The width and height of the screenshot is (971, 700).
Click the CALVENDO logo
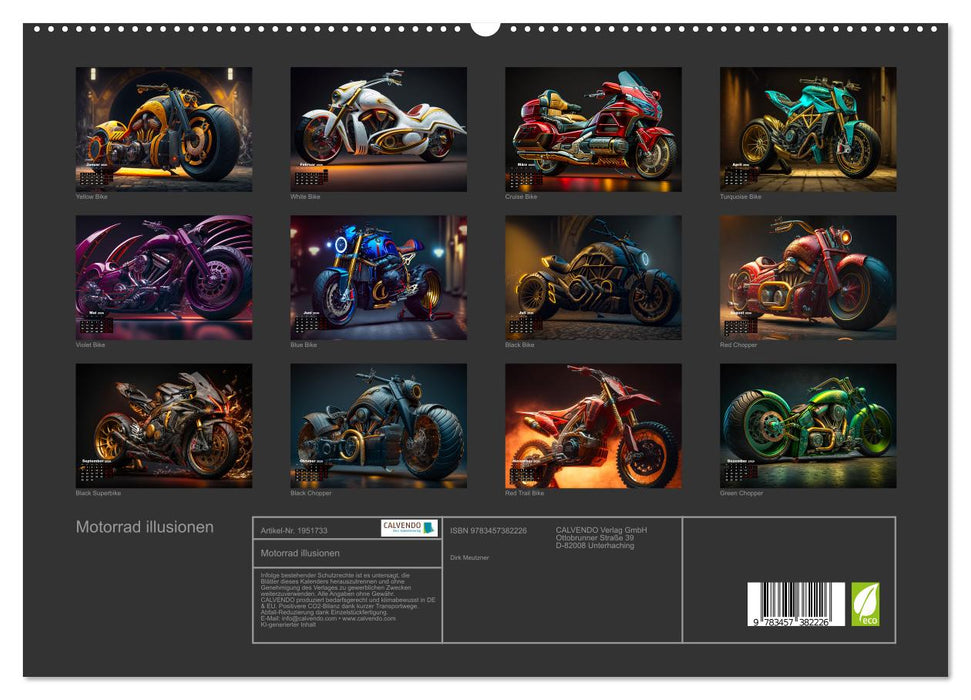tap(408, 526)
